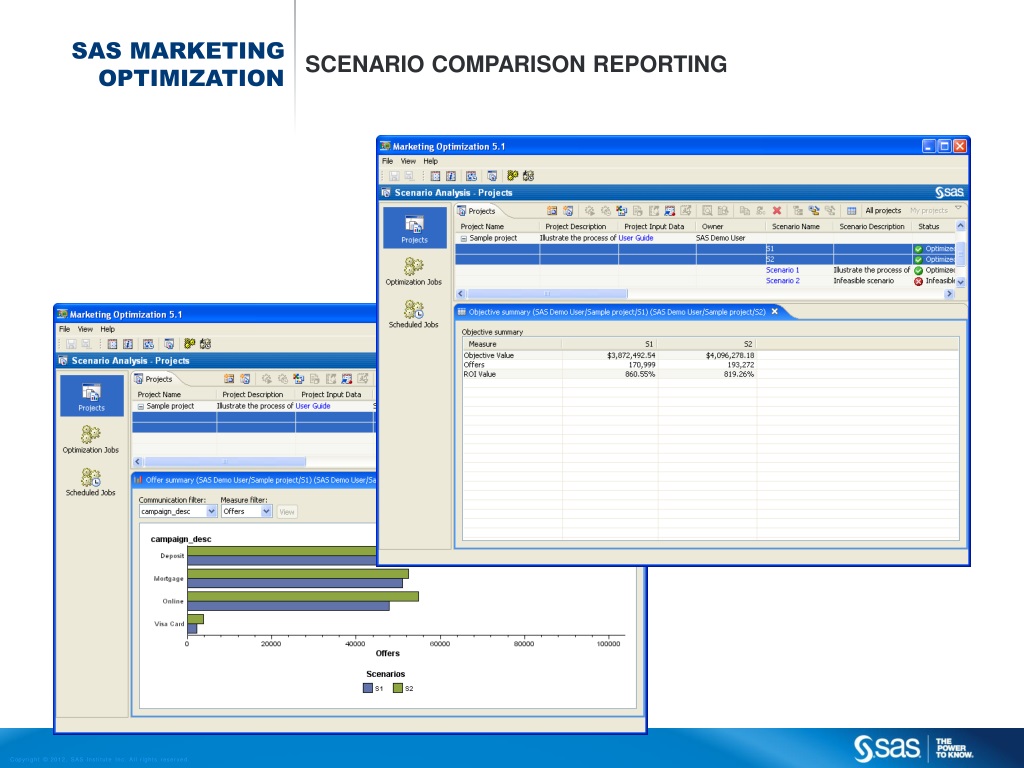Open the Scenario 2 link
The width and height of the screenshot is (1024, 768).
[x=782, y=281]
